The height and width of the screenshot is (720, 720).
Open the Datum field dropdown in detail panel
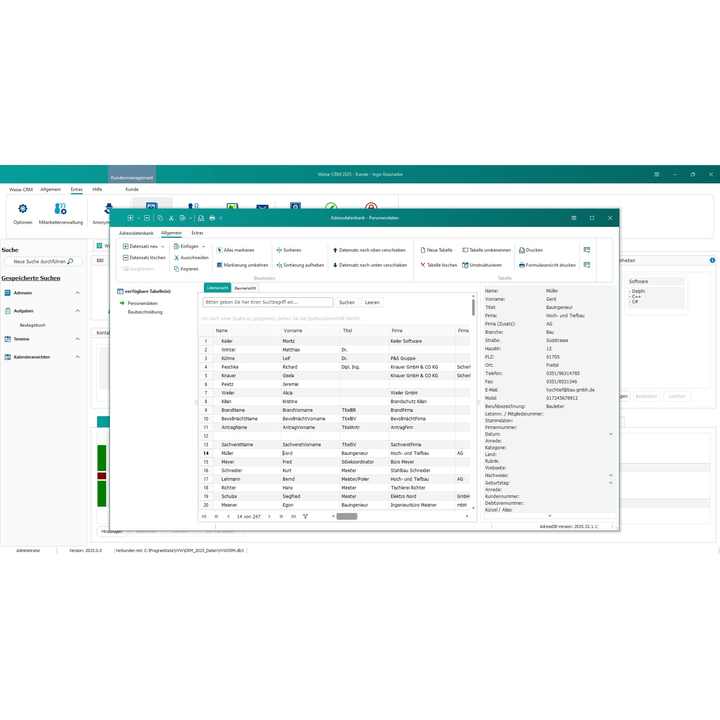tap(611, 434)
